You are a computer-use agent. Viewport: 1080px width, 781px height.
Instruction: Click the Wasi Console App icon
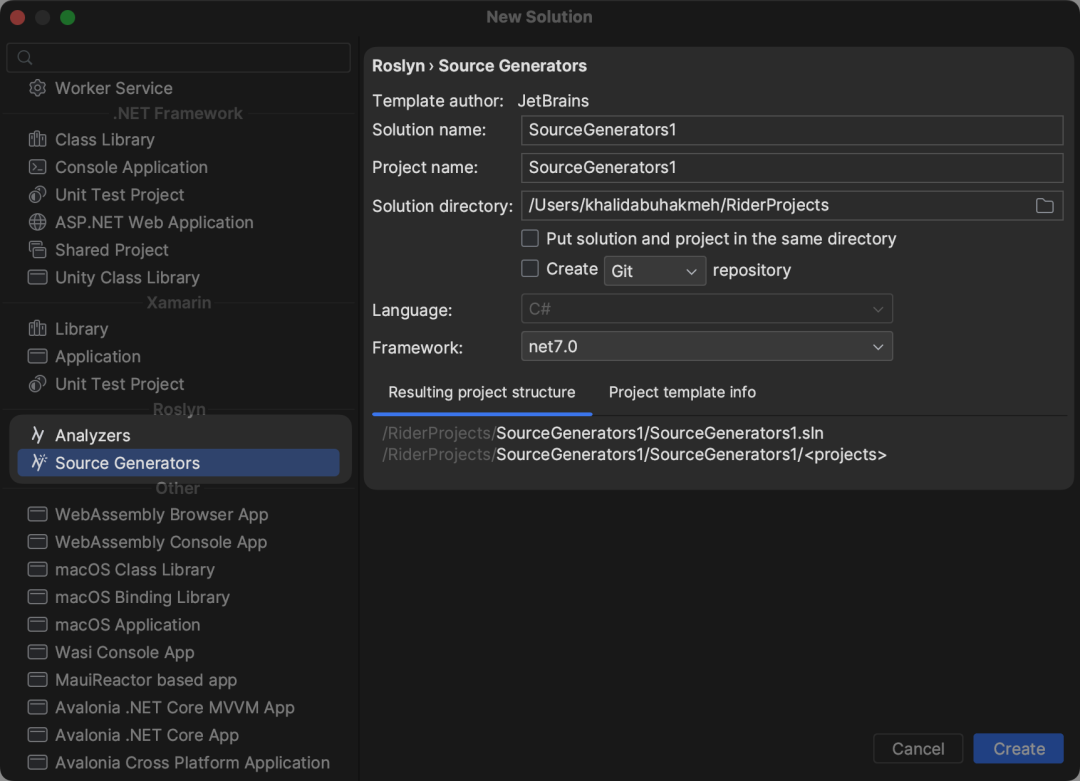pyautogui.click(x=37, y=652)
